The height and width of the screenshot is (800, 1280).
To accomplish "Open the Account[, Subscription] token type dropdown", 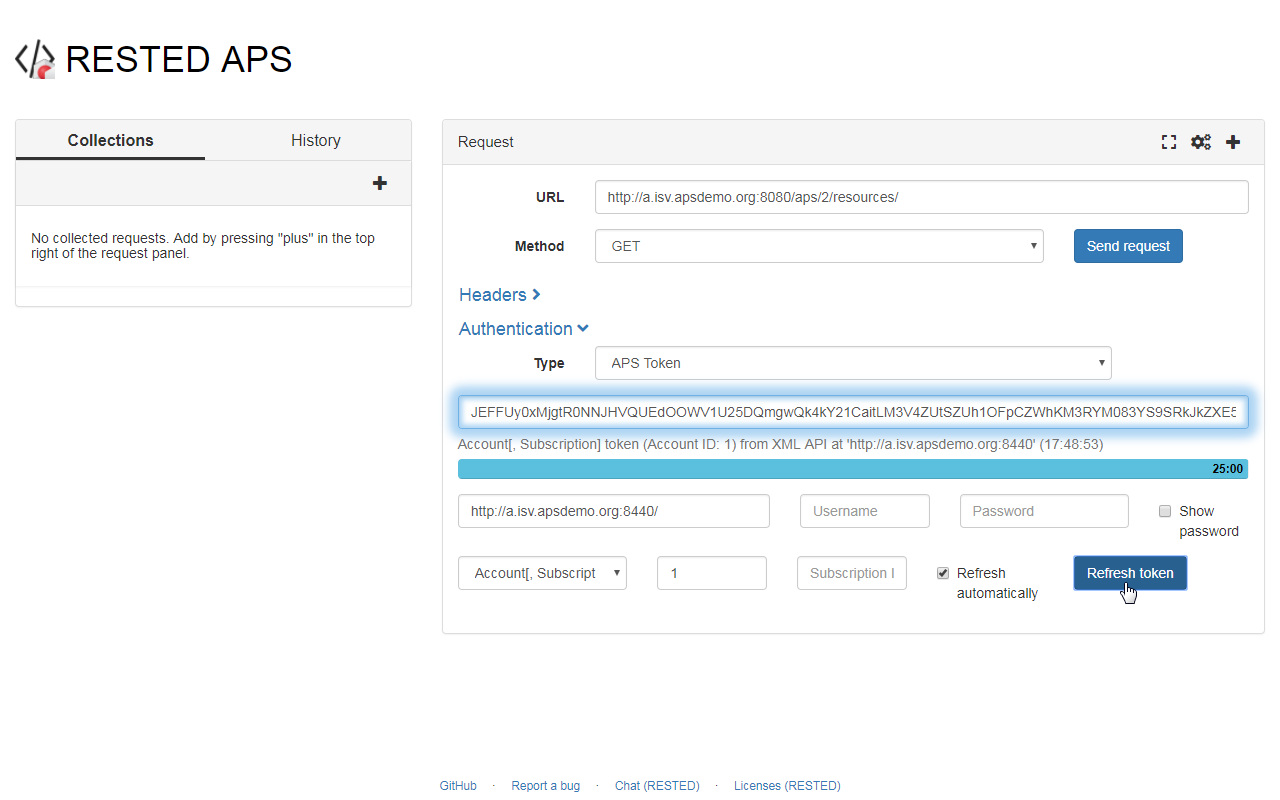I will [542, 573].
